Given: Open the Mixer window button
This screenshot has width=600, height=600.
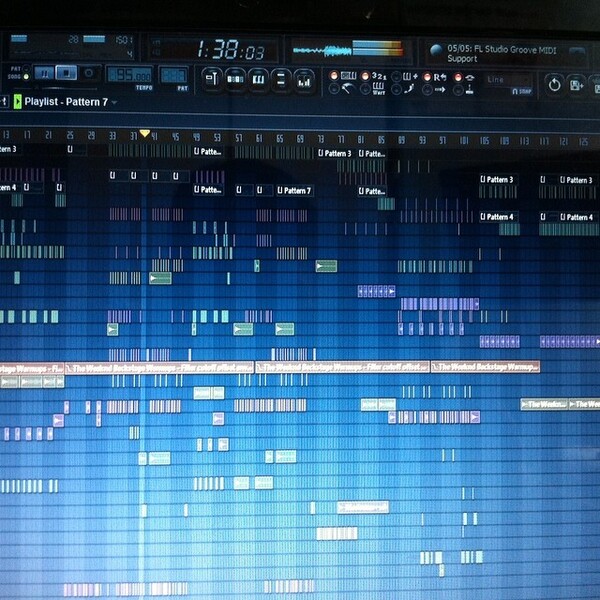Looking at the screenshot, I should pyautogui.click(x=304, y=80).
